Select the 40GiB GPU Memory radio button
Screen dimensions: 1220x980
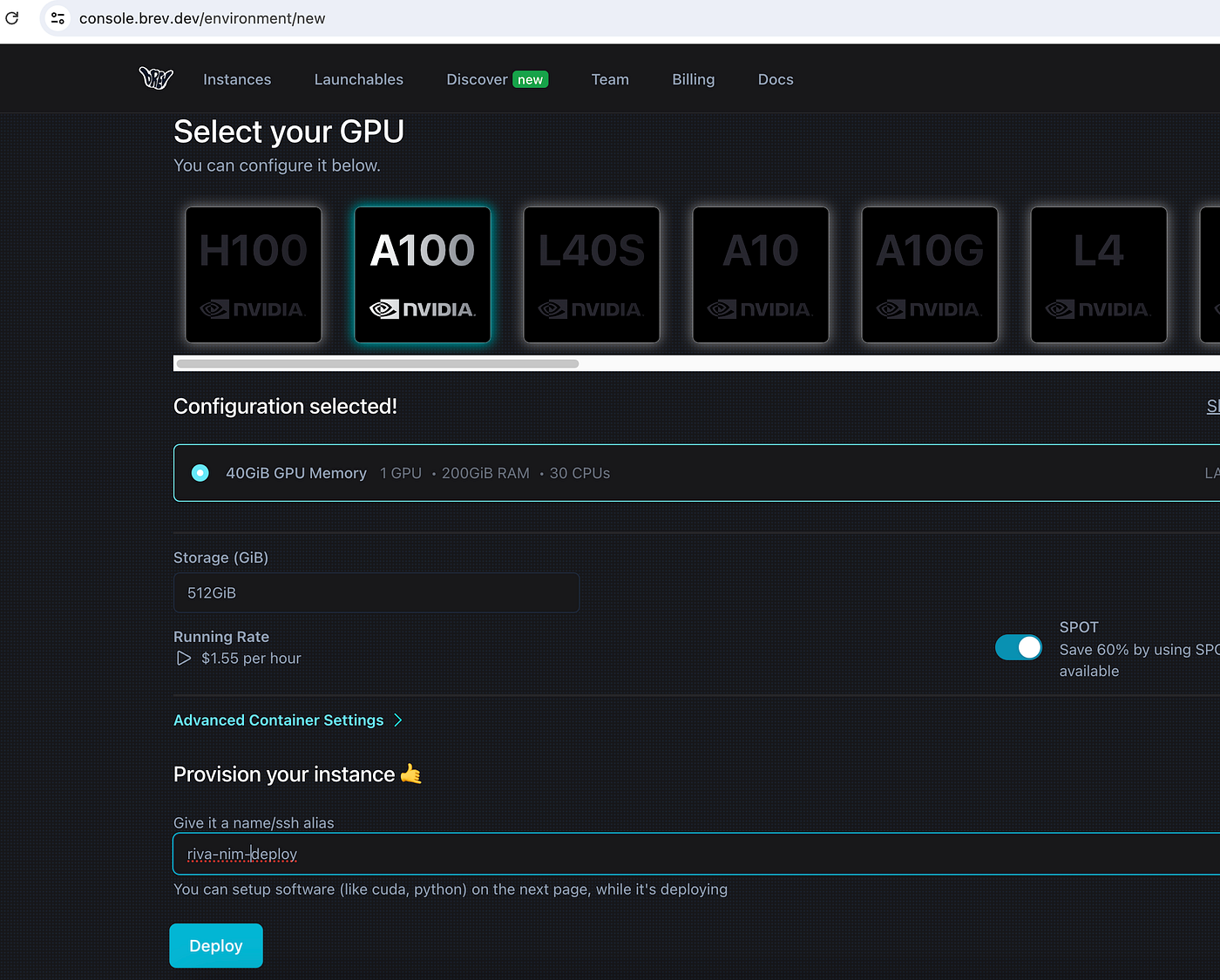pos(200,473)
